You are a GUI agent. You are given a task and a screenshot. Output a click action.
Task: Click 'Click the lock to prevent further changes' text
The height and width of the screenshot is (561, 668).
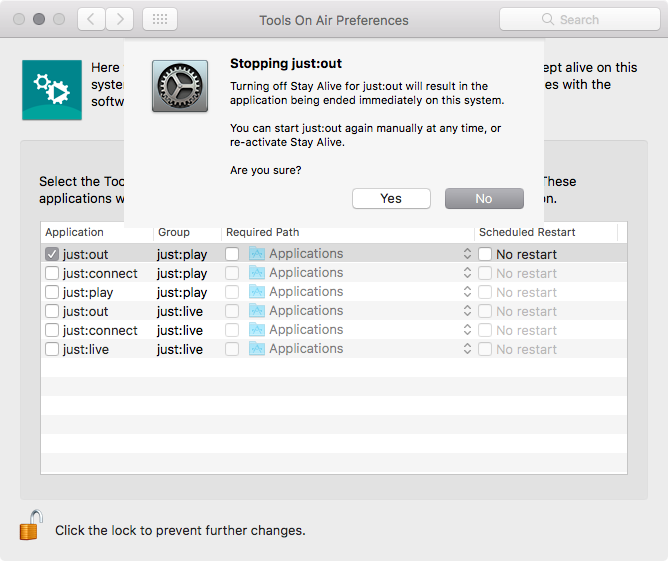pyautogui.click(x=180, y=530)
